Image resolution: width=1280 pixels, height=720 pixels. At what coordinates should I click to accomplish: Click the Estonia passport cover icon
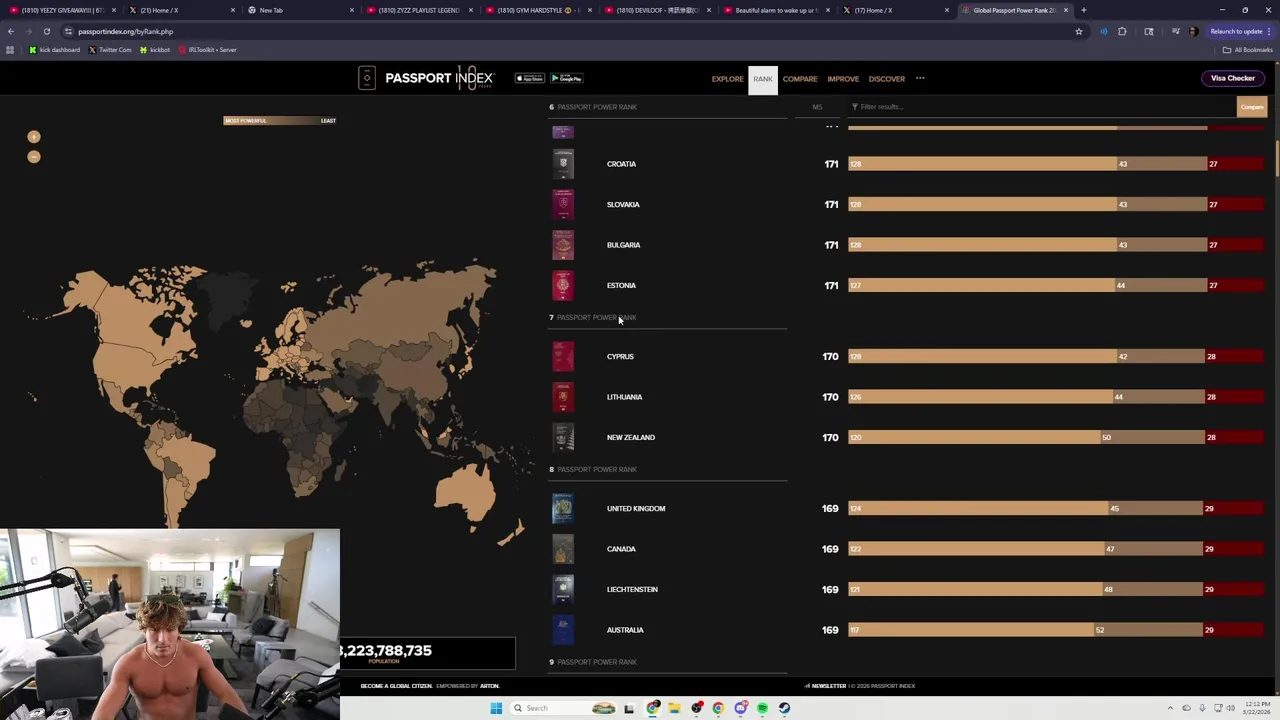coord(563,286)
